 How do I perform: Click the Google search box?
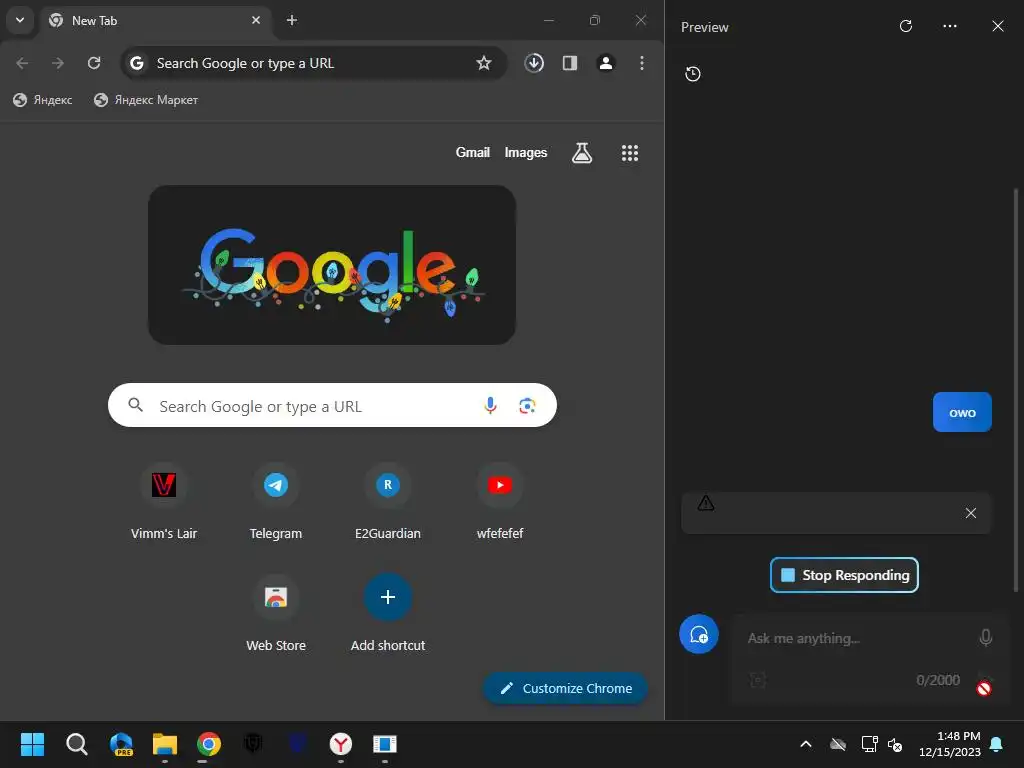point(332,406)
